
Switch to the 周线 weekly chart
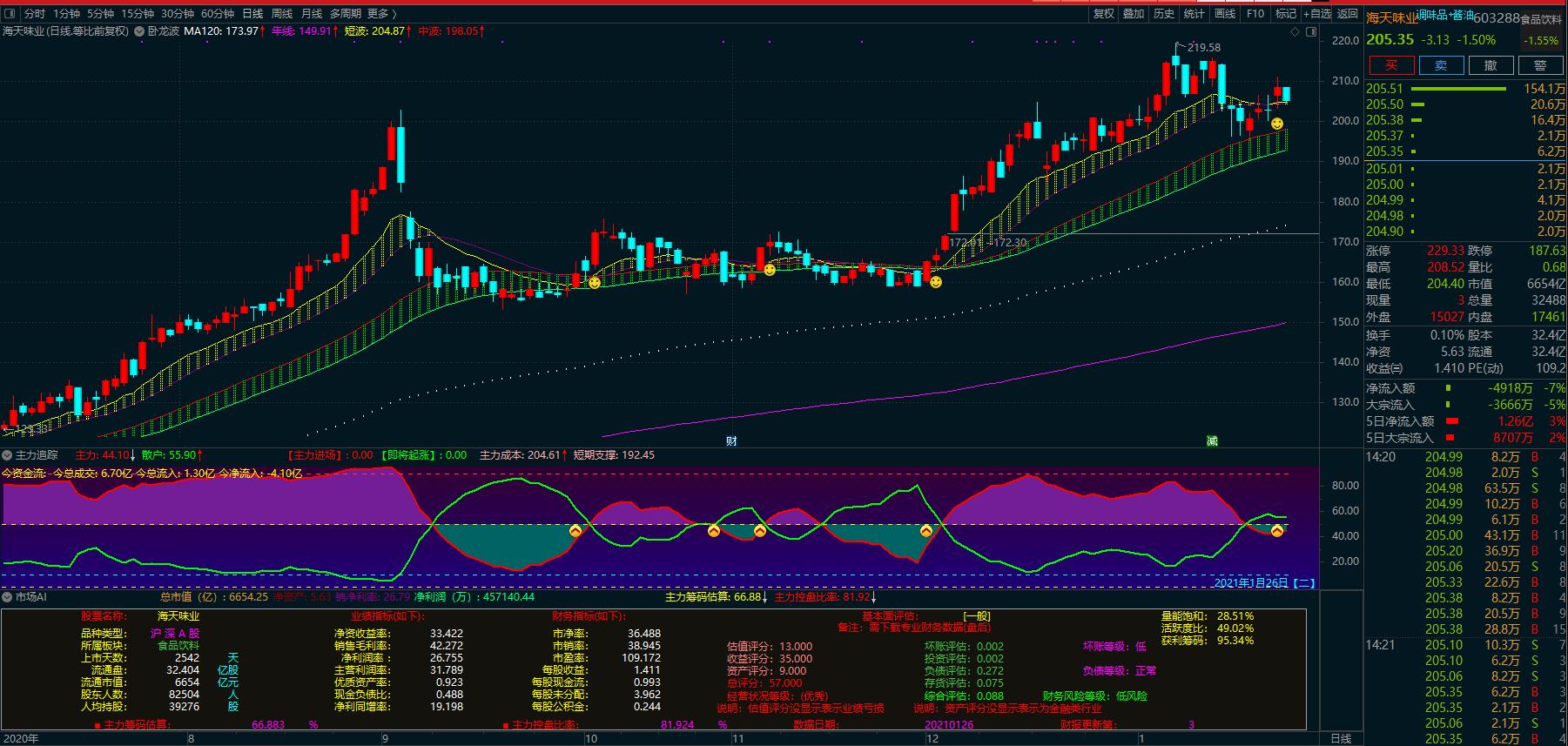[282, 14]
